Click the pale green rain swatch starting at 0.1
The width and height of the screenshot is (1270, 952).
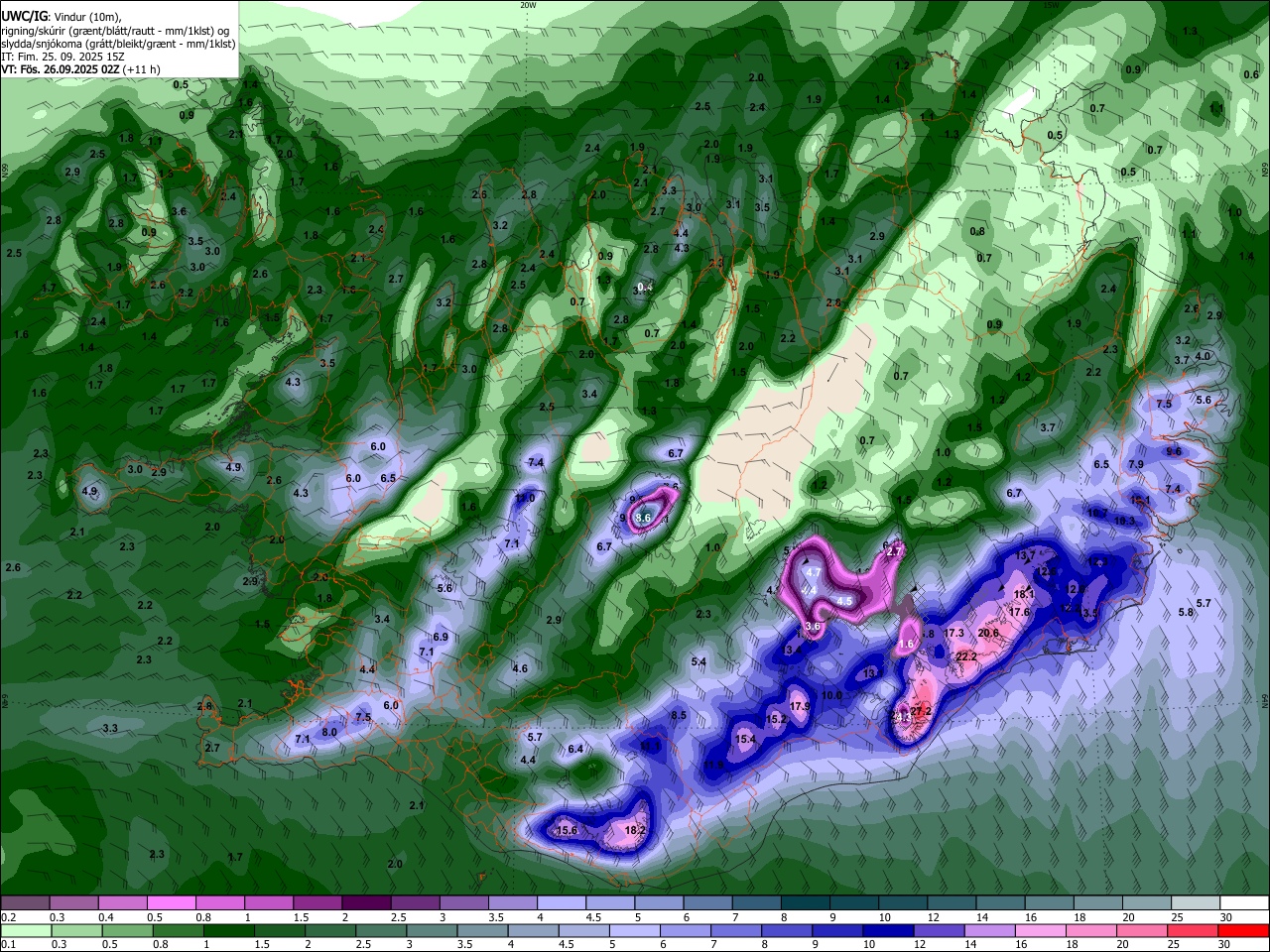click(25, 930)
